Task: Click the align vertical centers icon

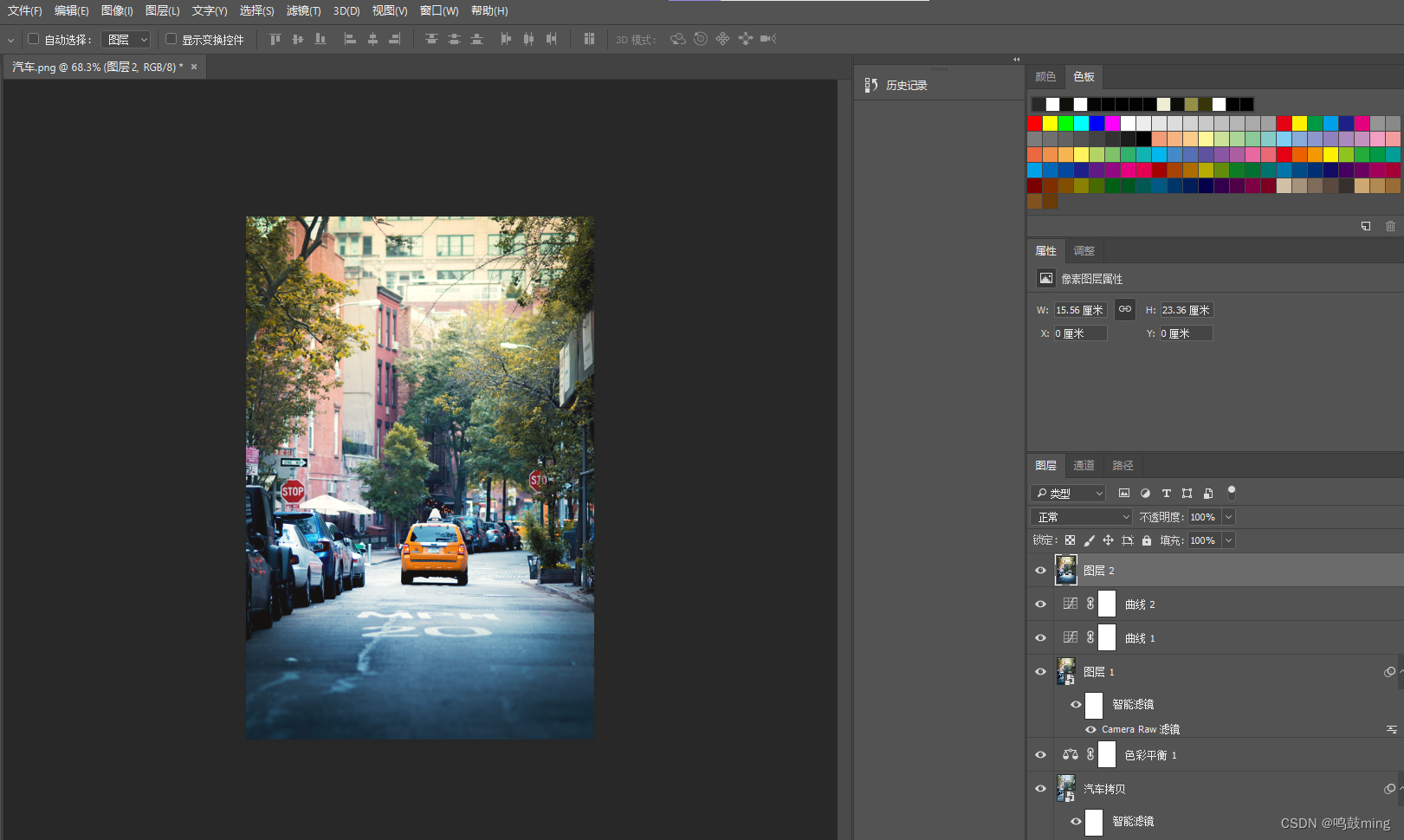Action: pyautogui.click(x=298, y=39)
